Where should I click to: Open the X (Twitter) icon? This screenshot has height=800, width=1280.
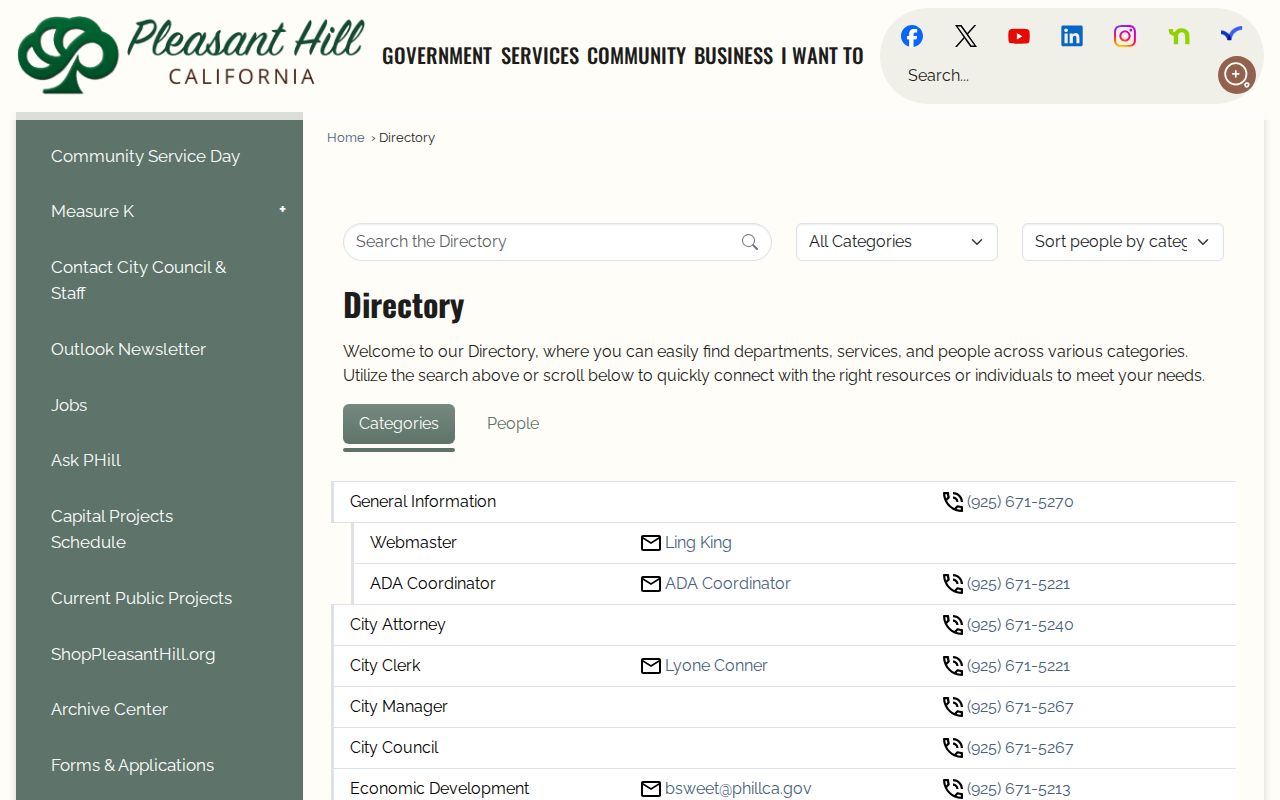tap(965, 36)
